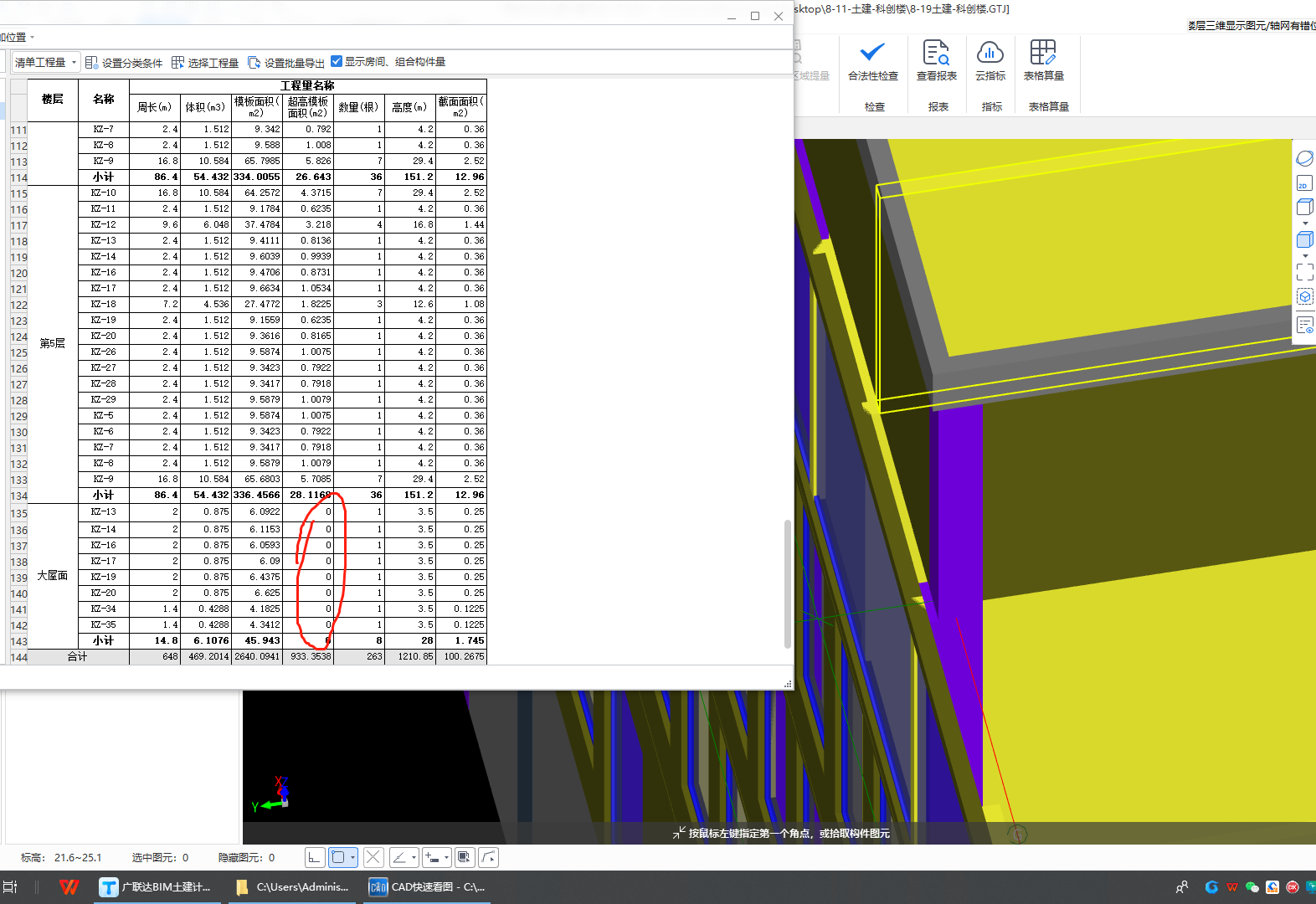Open 表格算量 table quantity tool
Image resolution: width=1316 pixels, height=904 pixels.
pos(1043,61)
